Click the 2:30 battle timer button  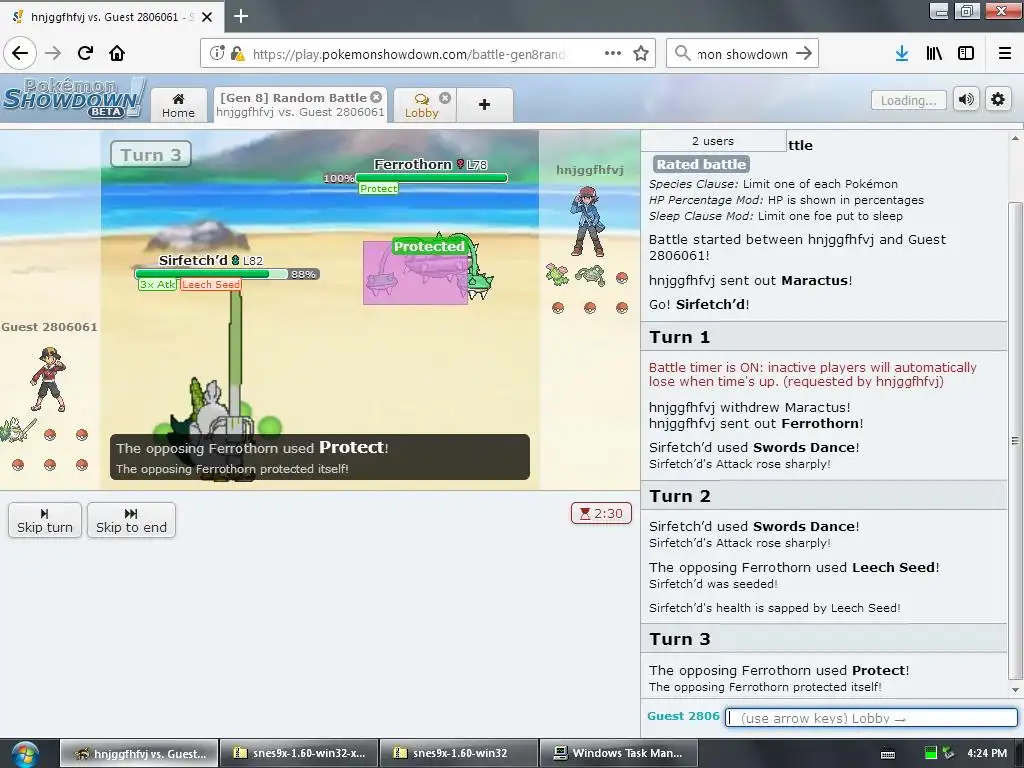601,513
